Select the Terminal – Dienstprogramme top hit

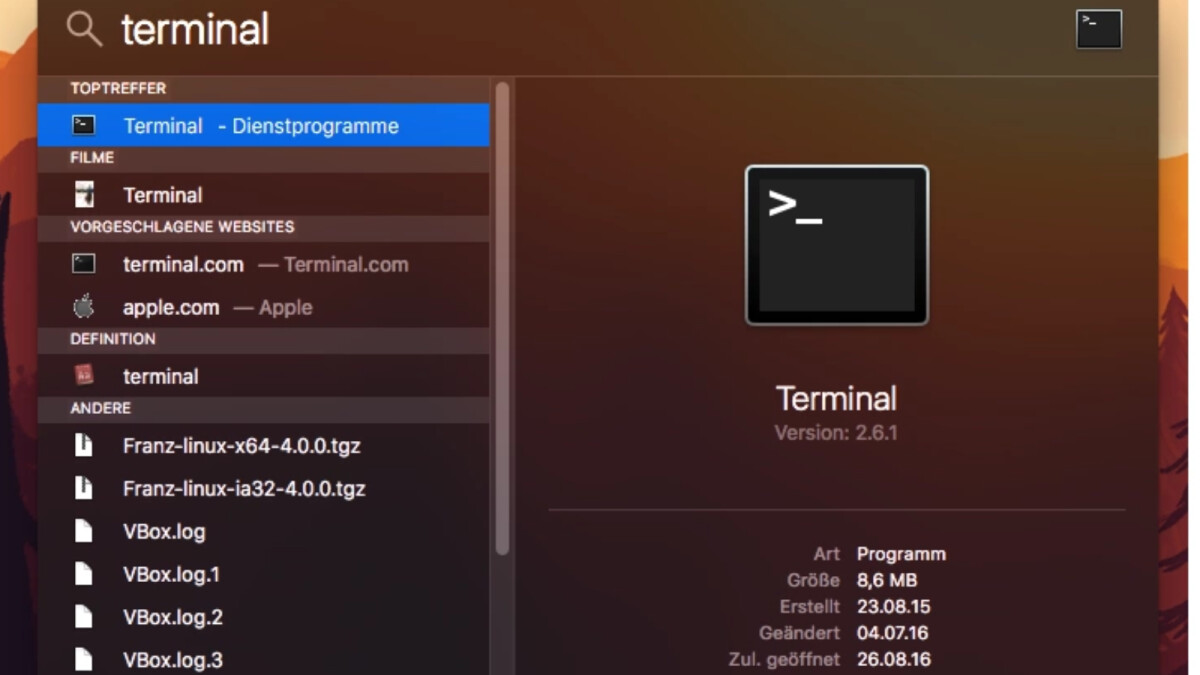pyautogui.click(x=262, y=126)
